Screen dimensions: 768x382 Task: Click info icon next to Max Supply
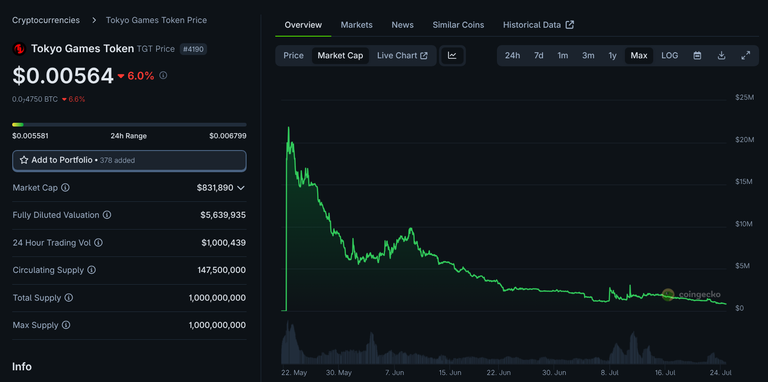tap(66, 325)
